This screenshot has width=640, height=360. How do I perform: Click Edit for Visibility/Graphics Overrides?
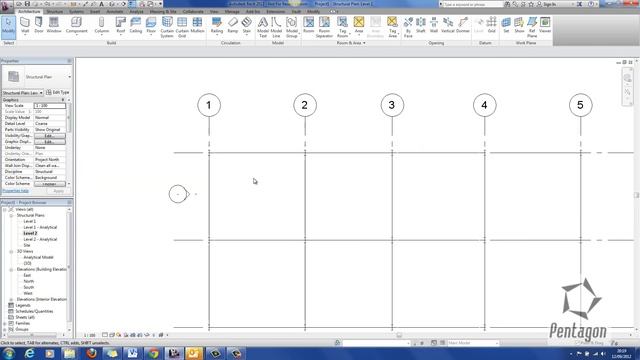49,136
